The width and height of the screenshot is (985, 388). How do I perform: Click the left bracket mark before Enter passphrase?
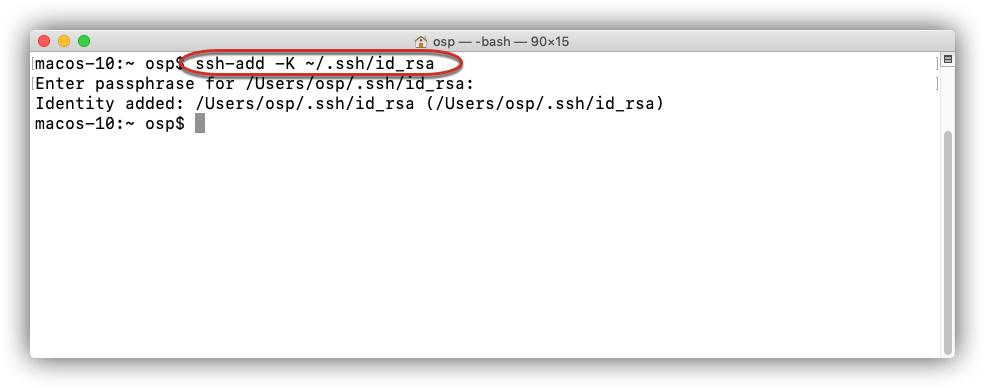point(33,84)
